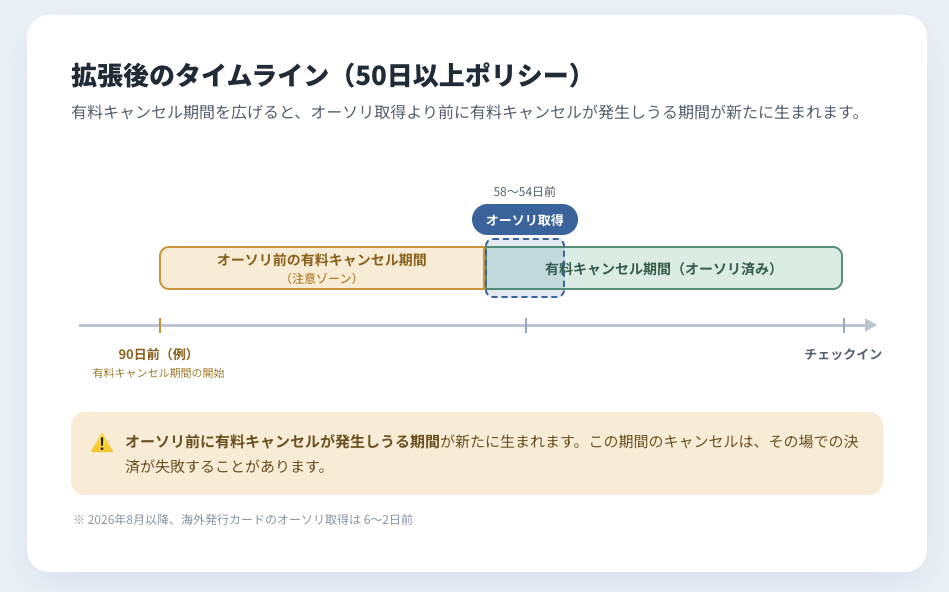This screenshot has width=949, height=592.
Task: Click the 58〜54日前 label above the badge
Action: (x=524, y=192)
